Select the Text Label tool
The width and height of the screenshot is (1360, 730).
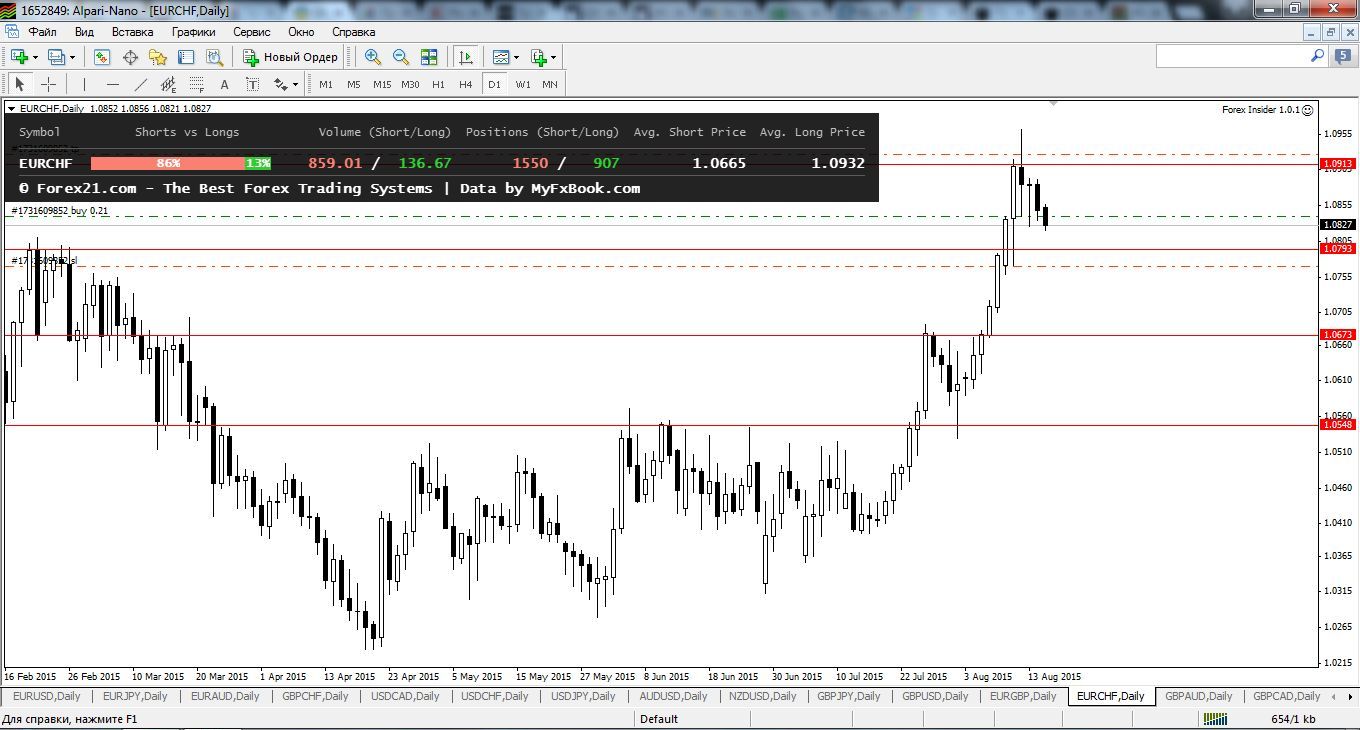pyautogui.click(x=252, y=84)
